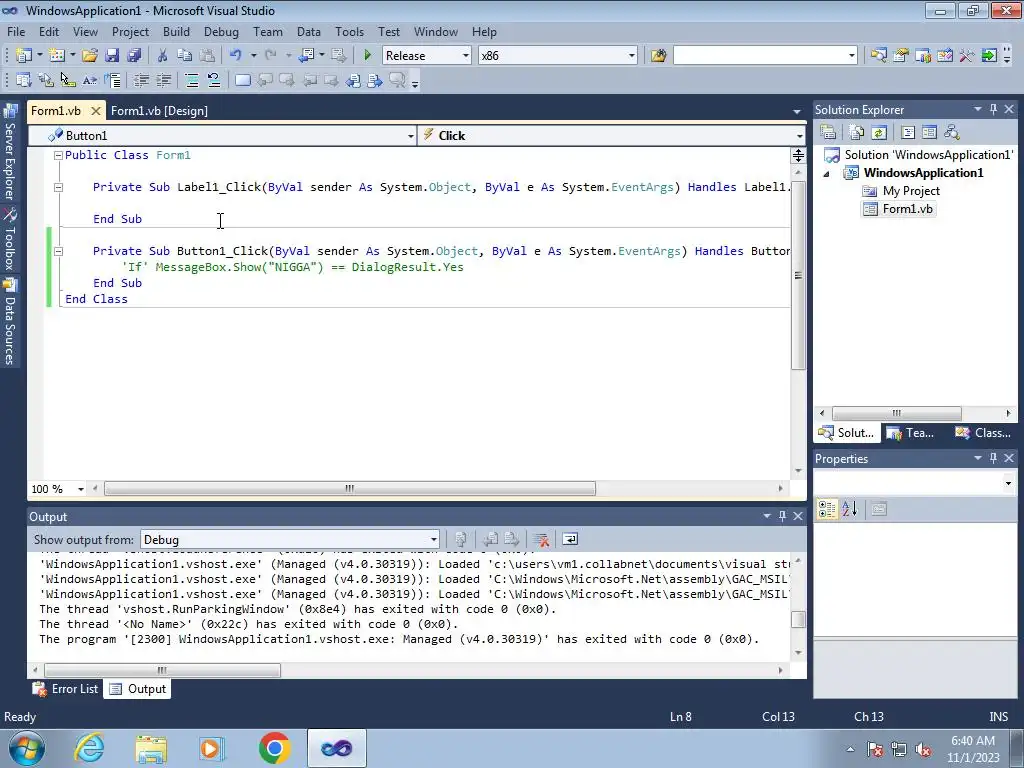Click the Find in Files icon

pyautogui.click(x=658, y=56)
